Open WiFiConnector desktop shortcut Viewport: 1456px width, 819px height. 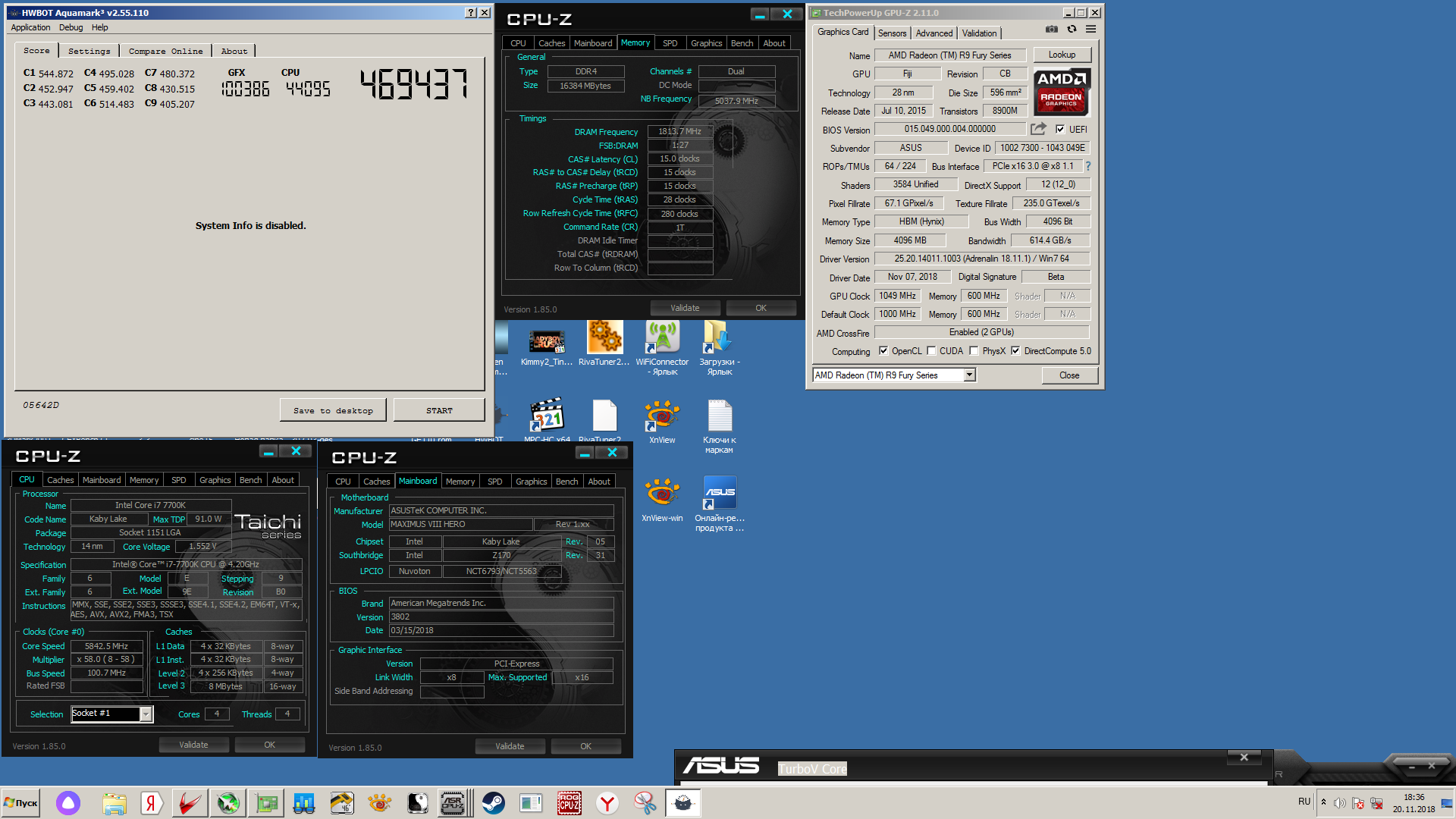[662, 347]
